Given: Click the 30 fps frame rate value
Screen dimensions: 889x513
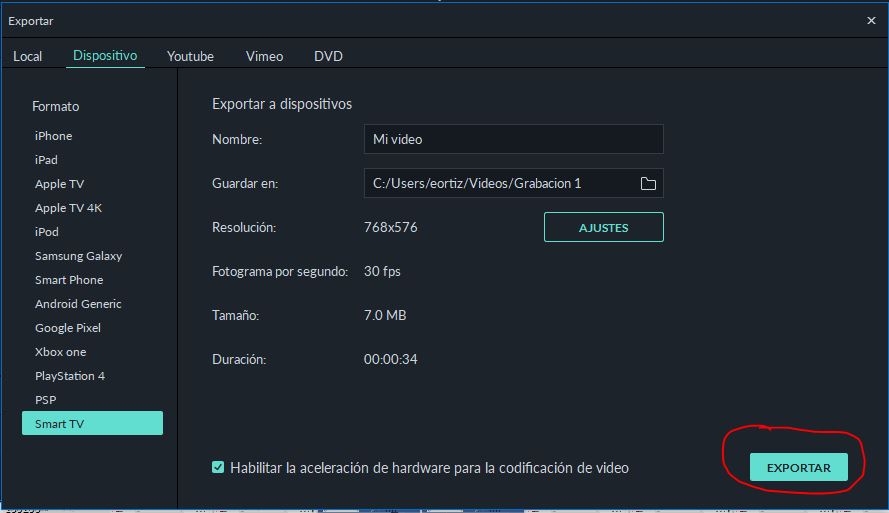Looking at the screenshot, I should pyautogui.click(x=382, y=271).
